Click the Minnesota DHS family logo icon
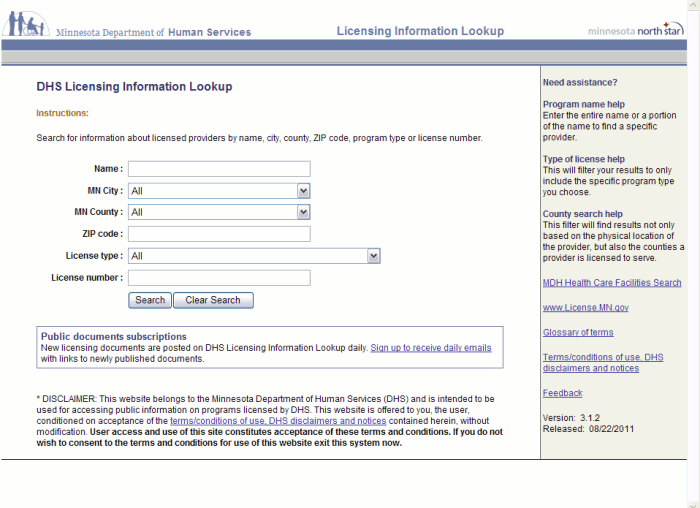Screen dimensions: 700x508 [26, 24]
